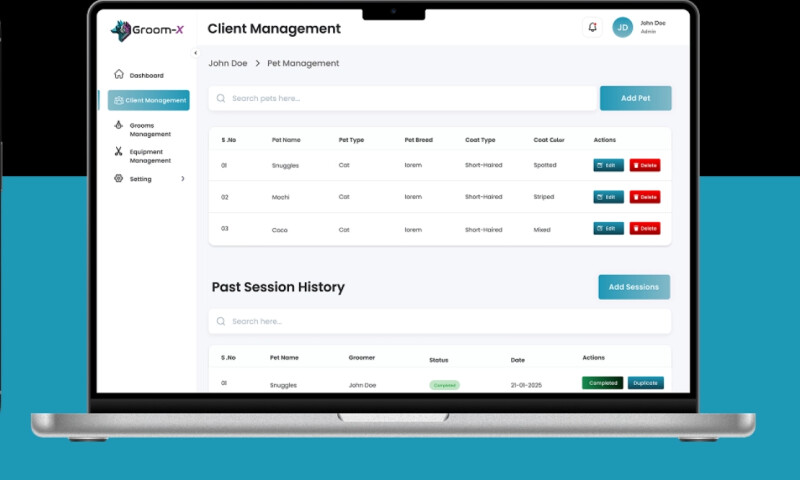Delete the Mochi pet row
Image resolution: width=800 pixels, height=480 pixels.
click(x=645, y=197)
